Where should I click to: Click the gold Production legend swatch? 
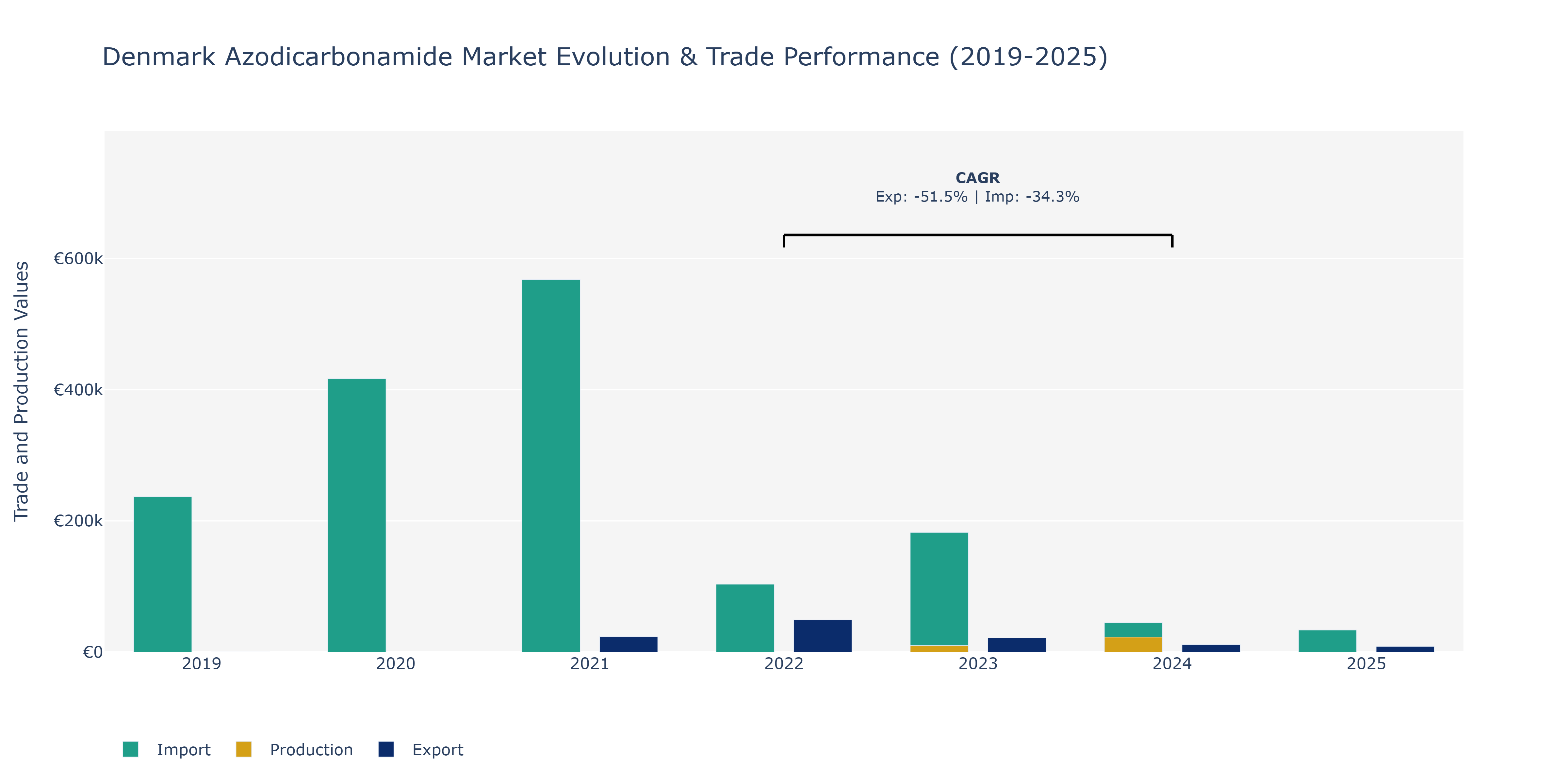coord(243,749)
